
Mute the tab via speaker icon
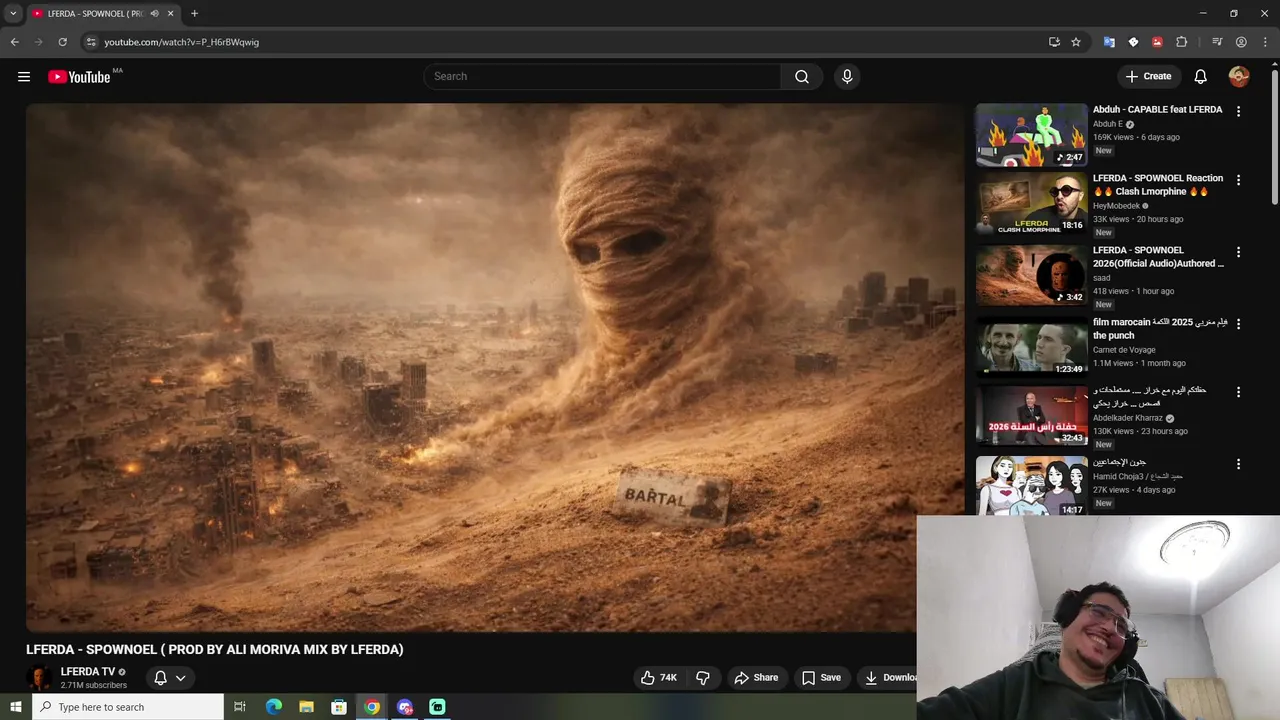154,14
